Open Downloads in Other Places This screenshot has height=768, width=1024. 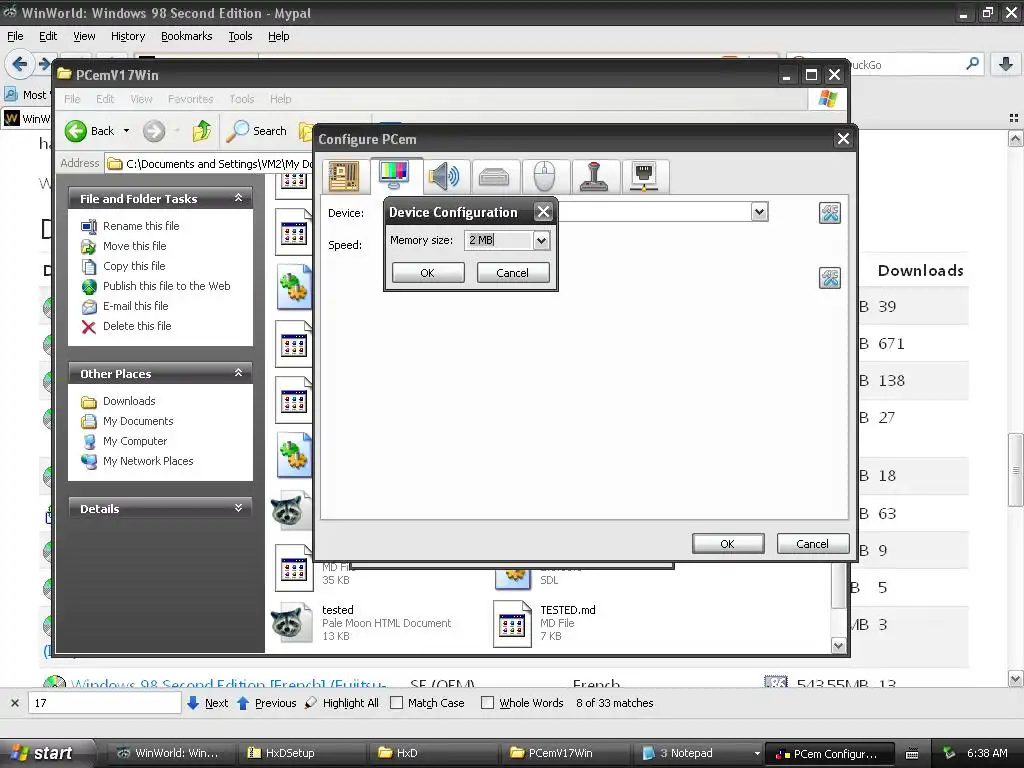coord(129,401)
